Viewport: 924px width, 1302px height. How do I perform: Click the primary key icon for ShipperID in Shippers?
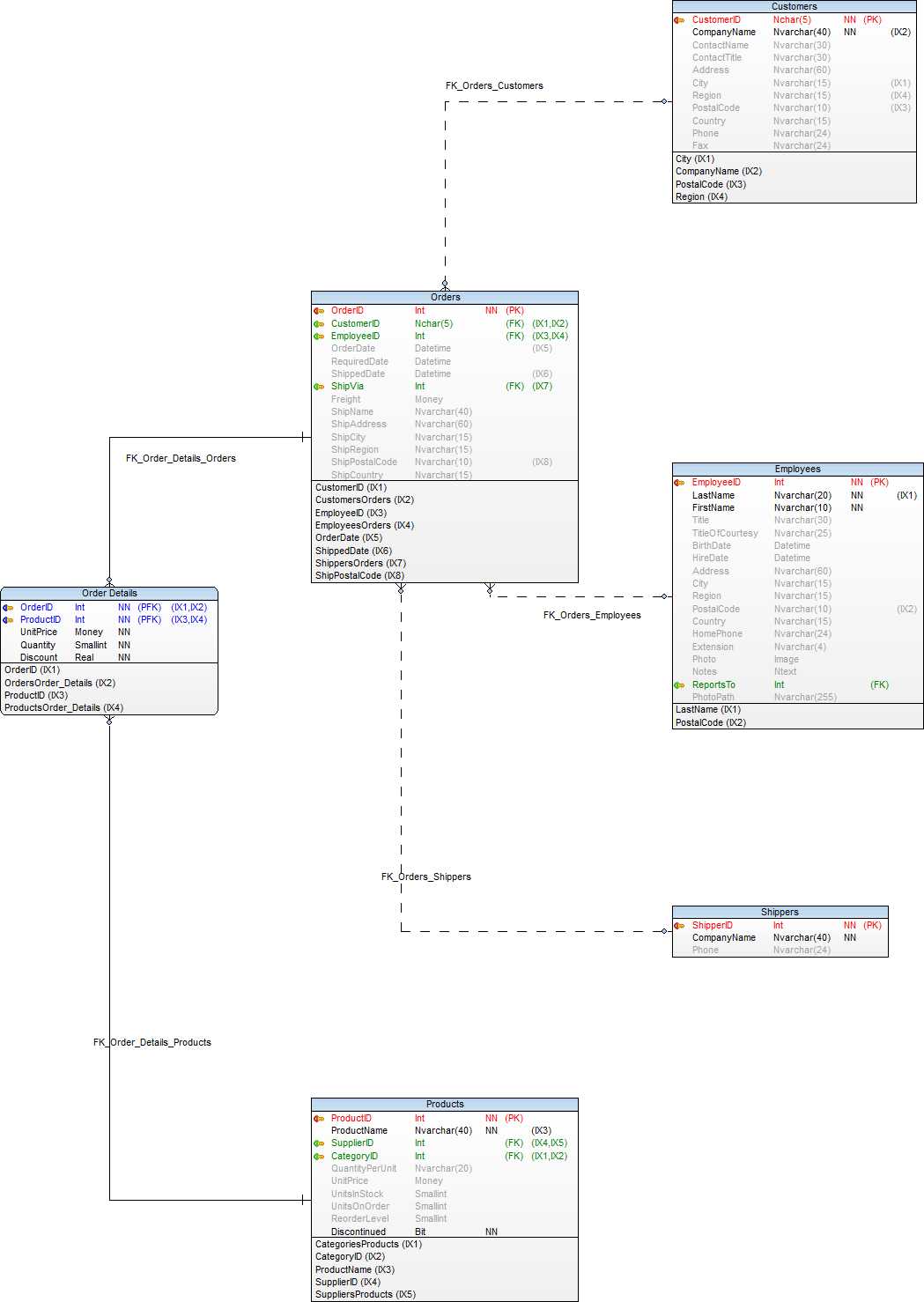pyautogui.click(x=678, y=925)
